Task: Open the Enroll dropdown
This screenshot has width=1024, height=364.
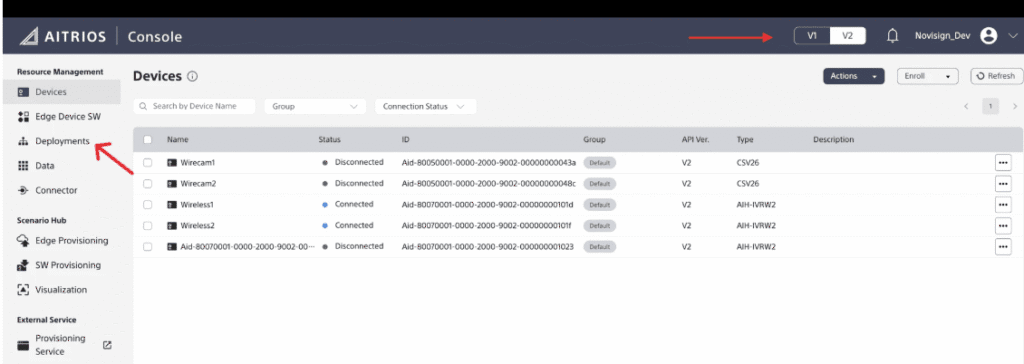Action: [927, 76]
